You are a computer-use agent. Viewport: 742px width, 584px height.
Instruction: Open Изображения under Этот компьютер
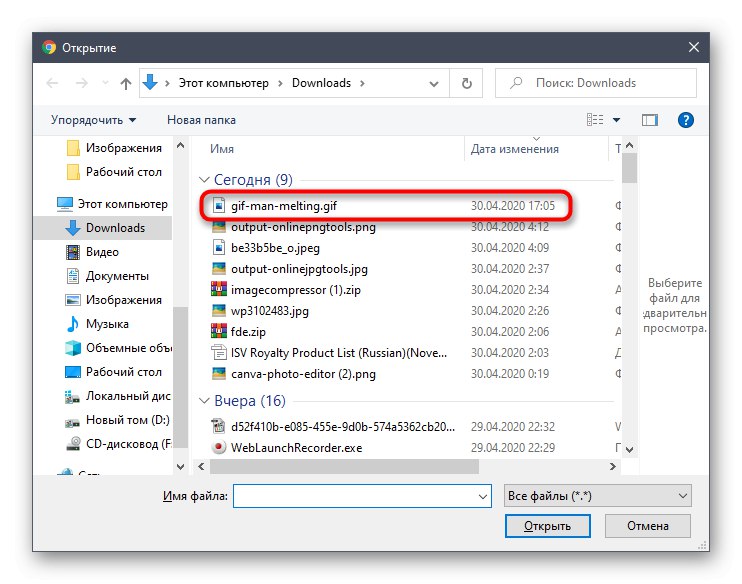[x=113, y=300]
